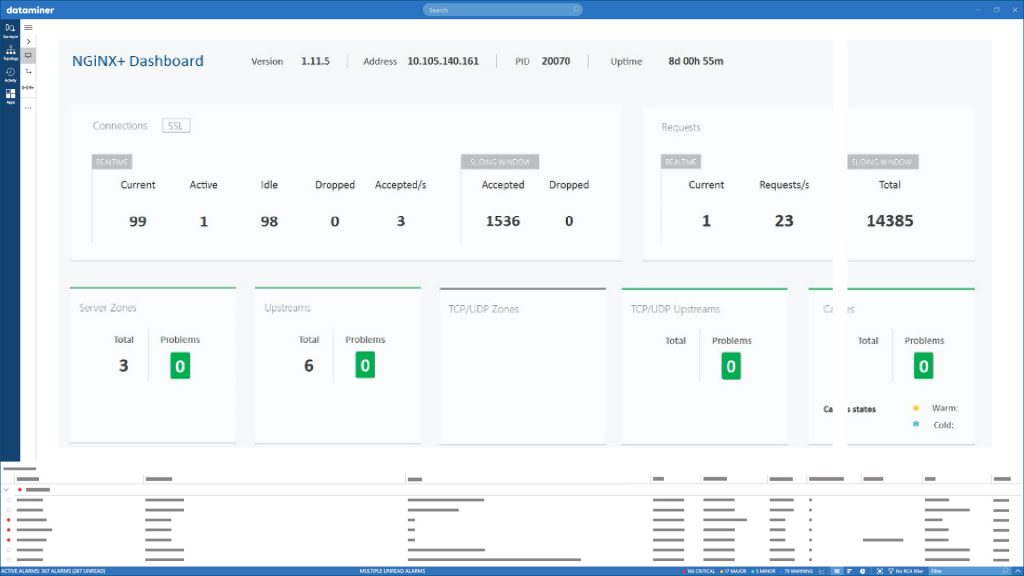Filter alarms by 5 MINOR
This screenshot has height=576, width=1024.
763,571
